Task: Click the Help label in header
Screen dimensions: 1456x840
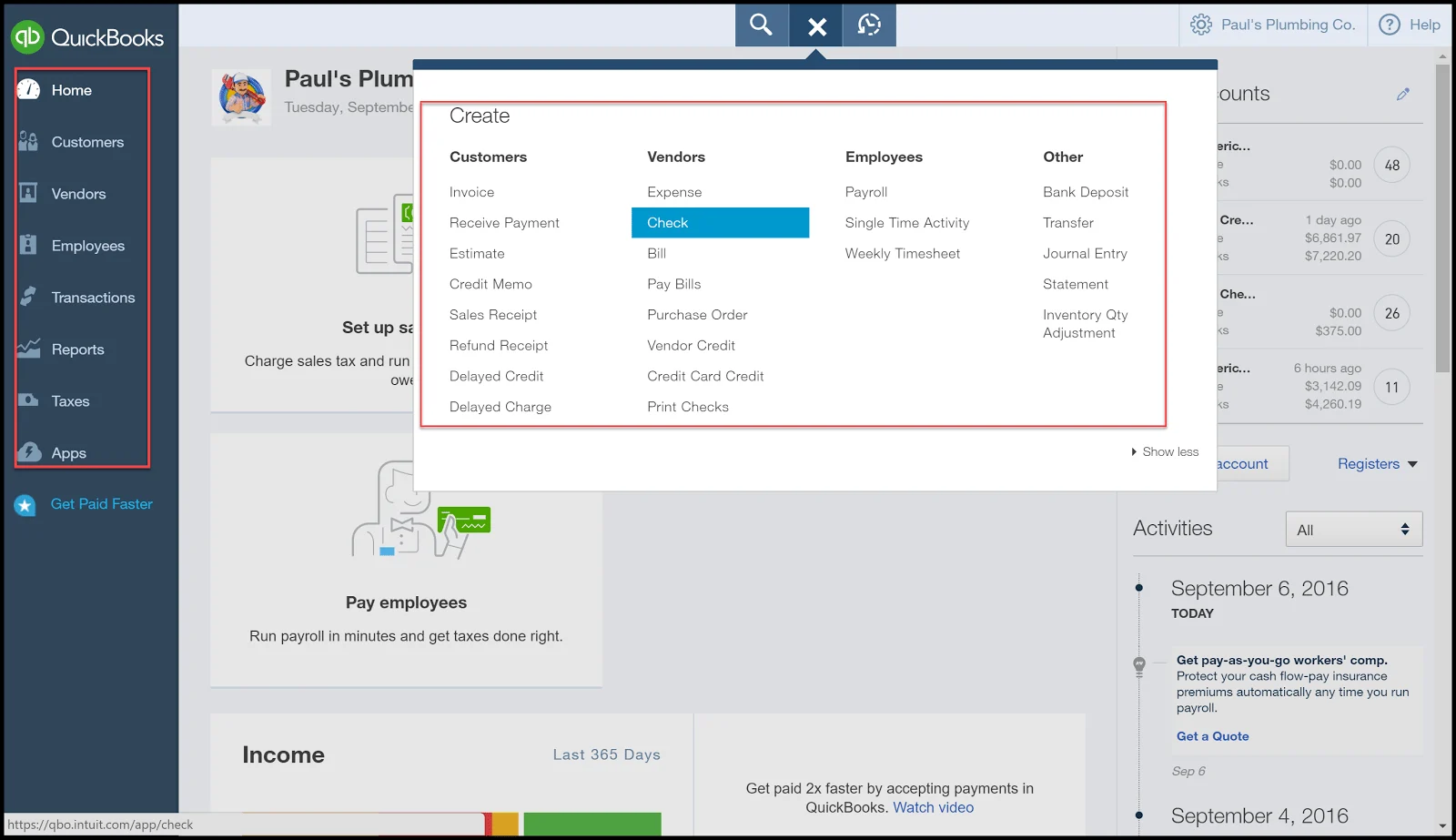Action: click(1425, 25)
